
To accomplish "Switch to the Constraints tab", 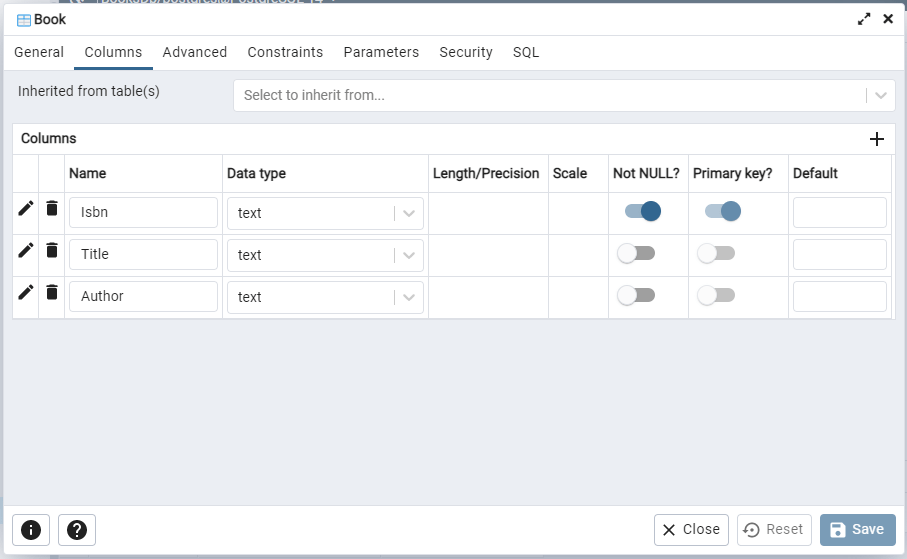I will [x=285, y=52].
